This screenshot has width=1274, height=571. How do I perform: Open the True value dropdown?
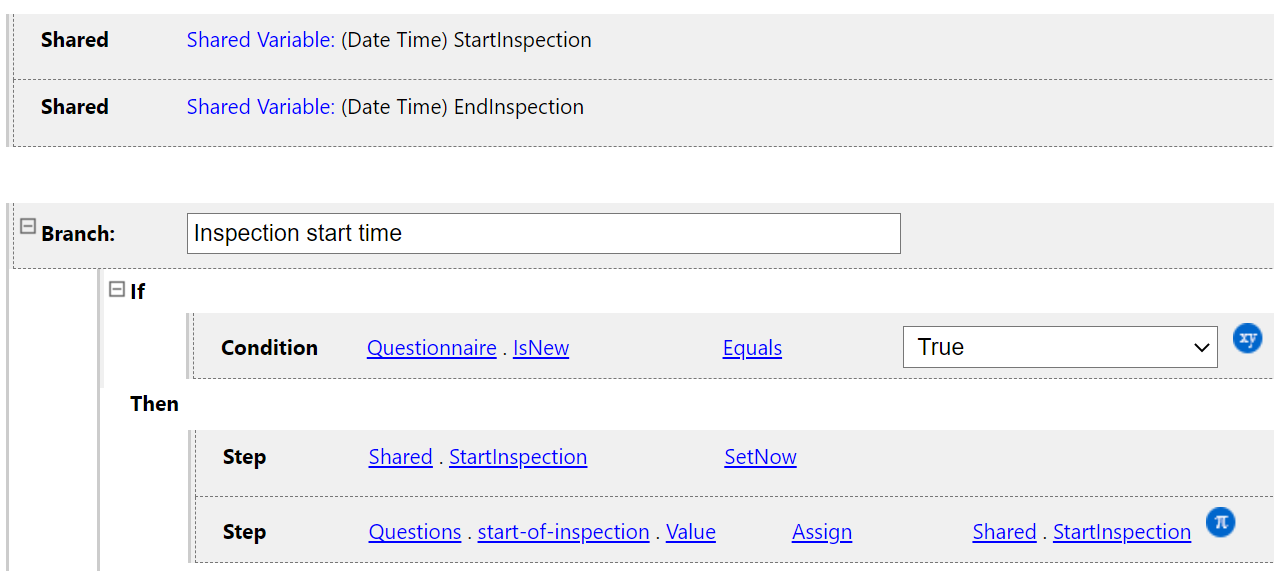pos(1060,347)
